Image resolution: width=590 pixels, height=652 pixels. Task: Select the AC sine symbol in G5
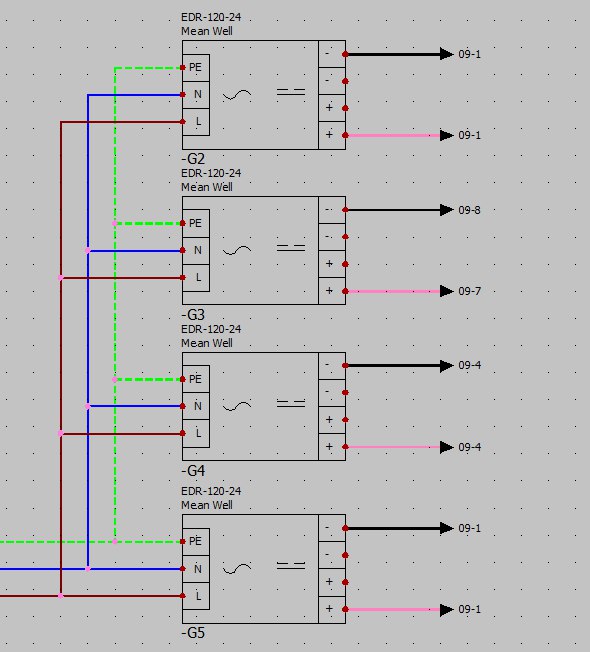tap(237, 568)
